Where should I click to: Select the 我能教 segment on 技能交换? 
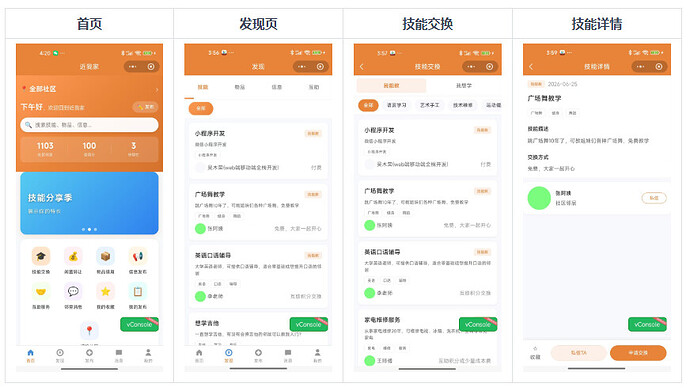(x=391, y=85)
